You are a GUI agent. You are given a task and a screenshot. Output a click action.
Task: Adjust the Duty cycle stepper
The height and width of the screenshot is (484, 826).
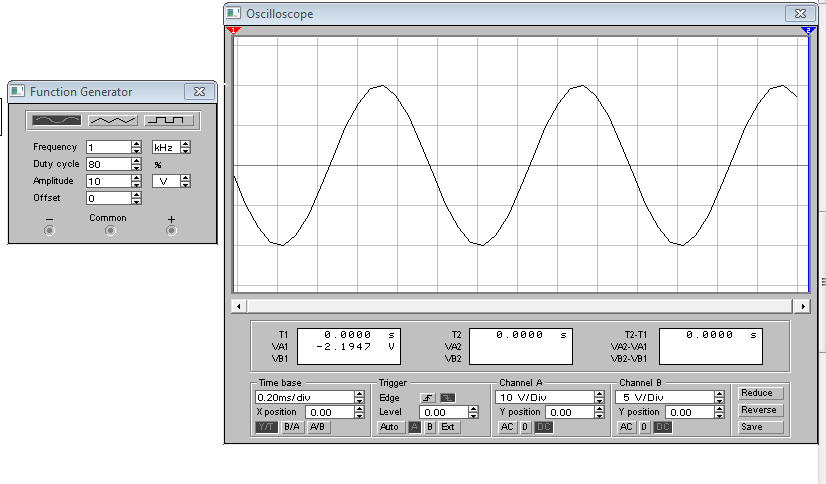pos(136,164)
